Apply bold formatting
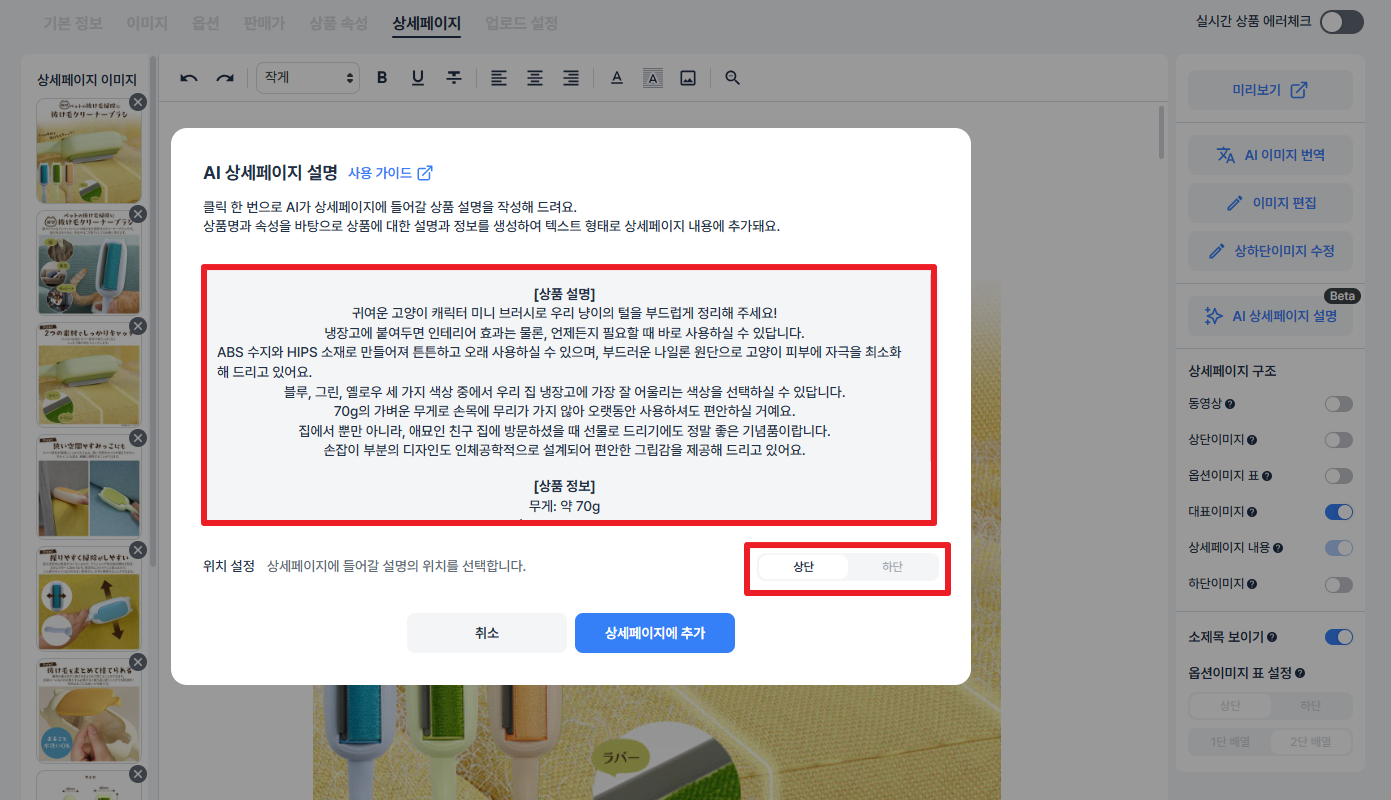The image size is (1391, 800). tap(381, 77)
